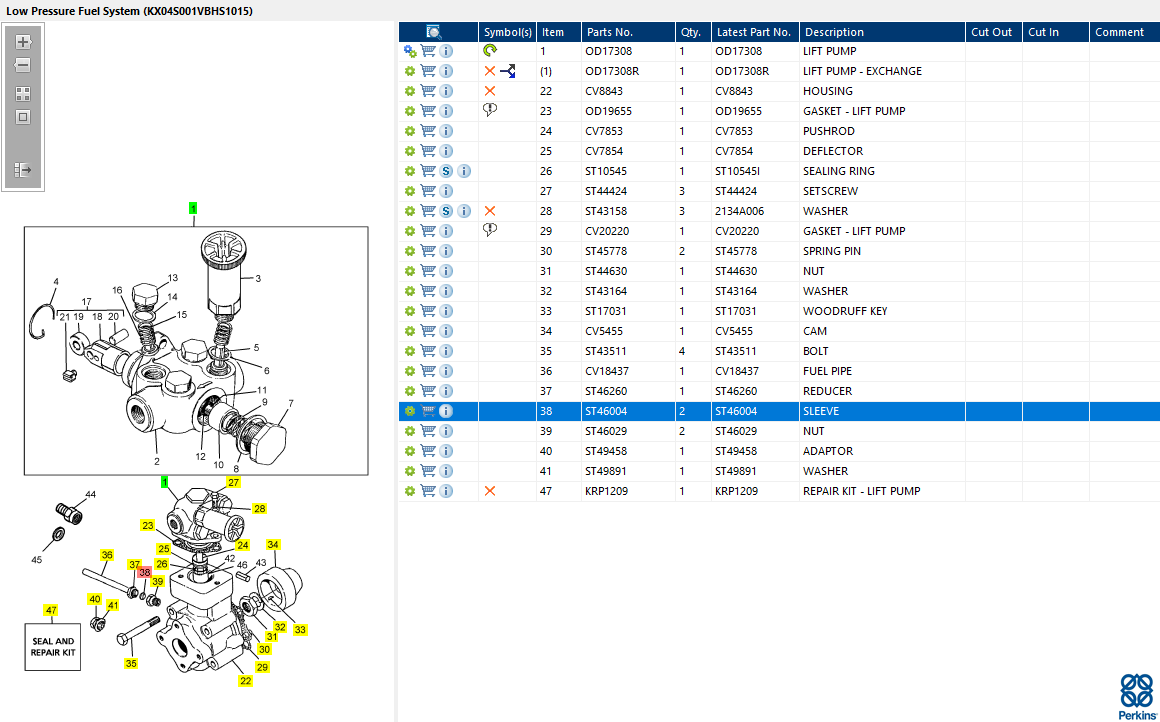The width and height of the screenshot is (1160, 722).
Task: Add PUSHROD CV7853 to cart
Action: [428, 131]
